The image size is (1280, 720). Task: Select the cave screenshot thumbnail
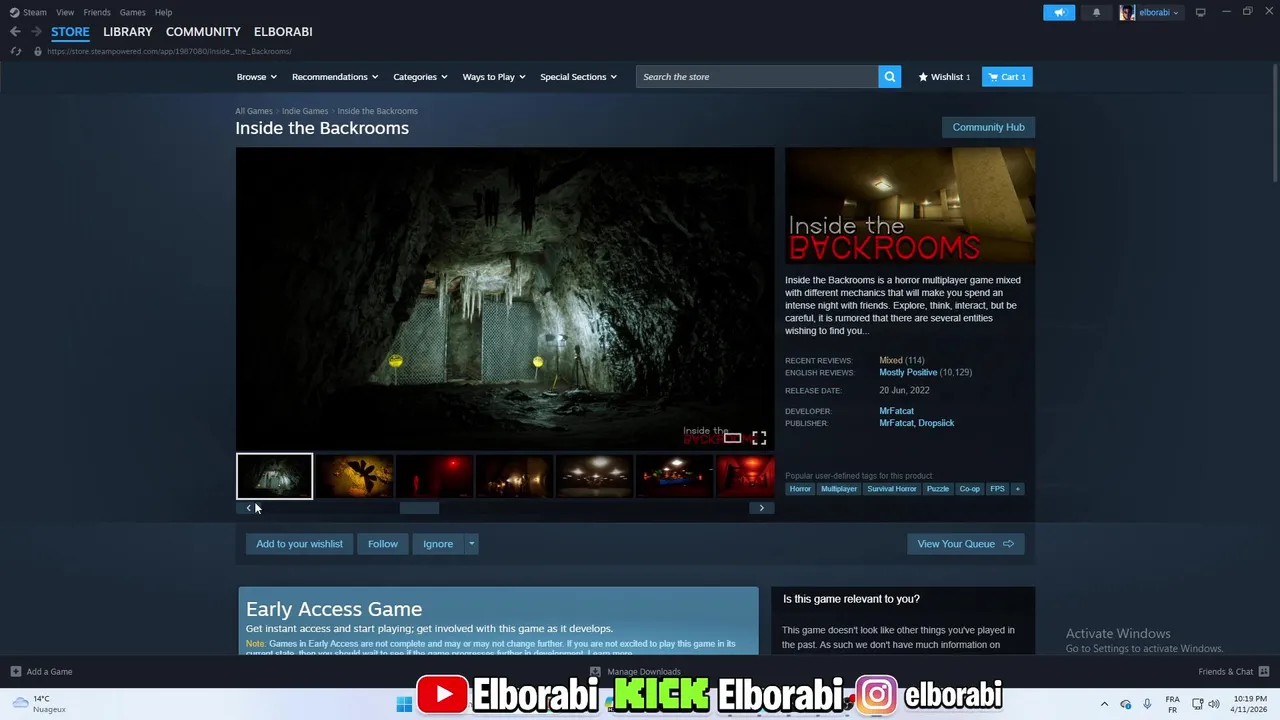(274, 476)
